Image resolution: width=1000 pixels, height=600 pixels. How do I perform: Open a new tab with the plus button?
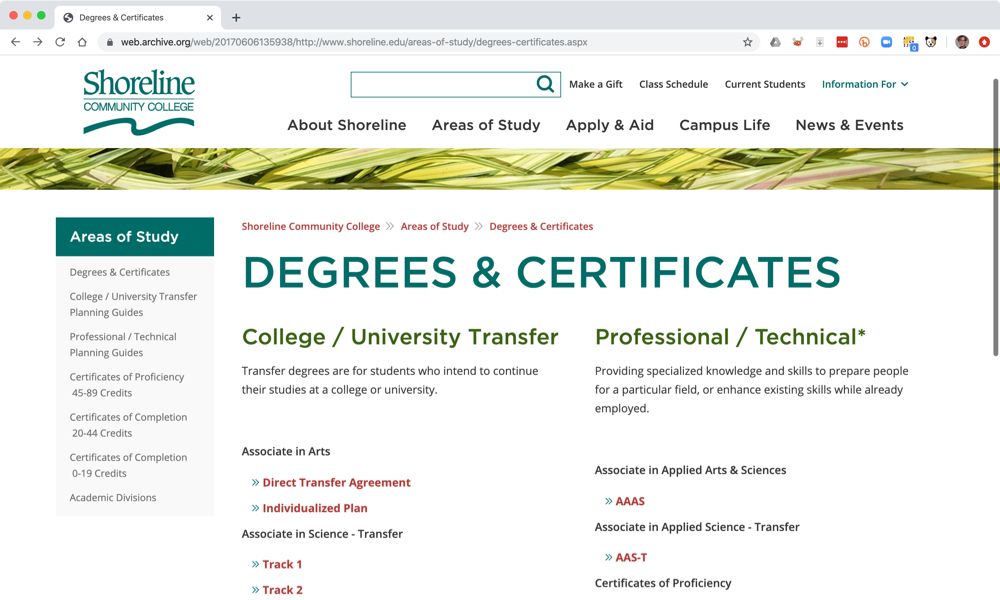(x=236, y=18)
